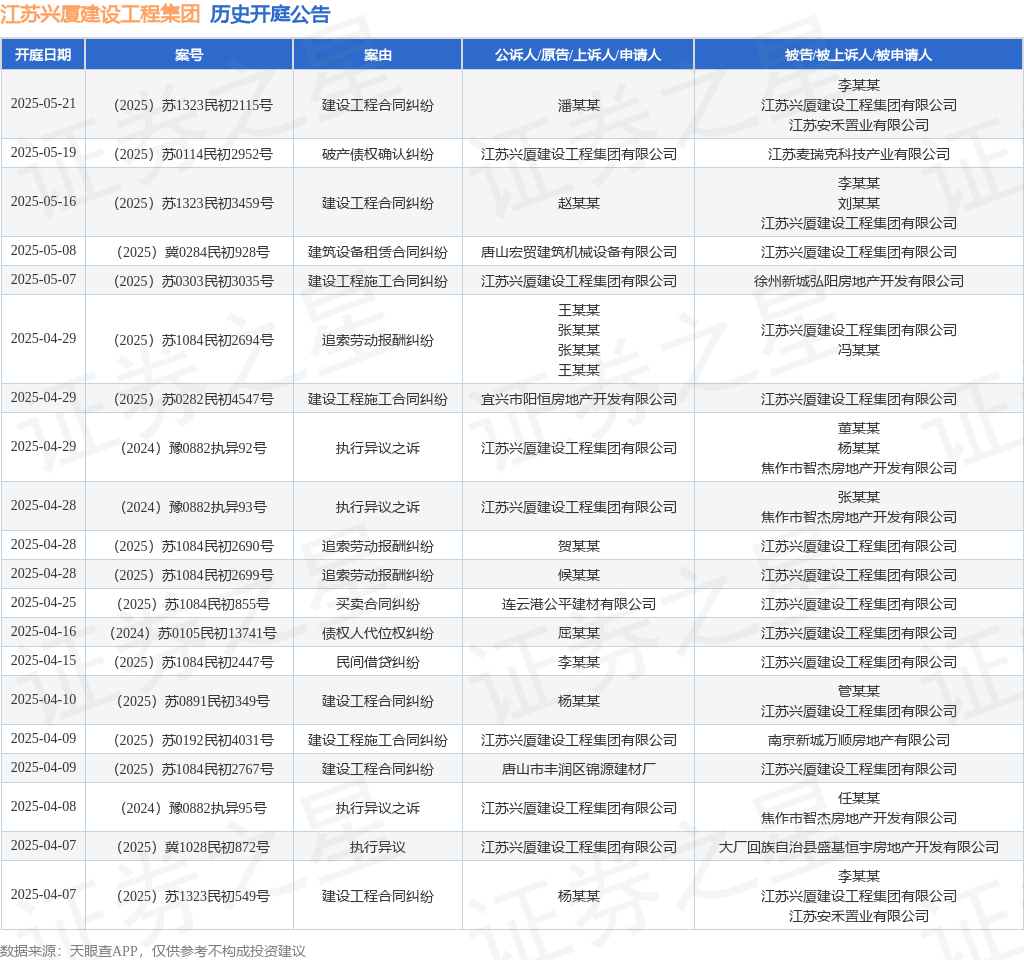1024x960 pixels.
Task: Select case number (2025)苏1323民初2115号
Action: click(193, 105)
